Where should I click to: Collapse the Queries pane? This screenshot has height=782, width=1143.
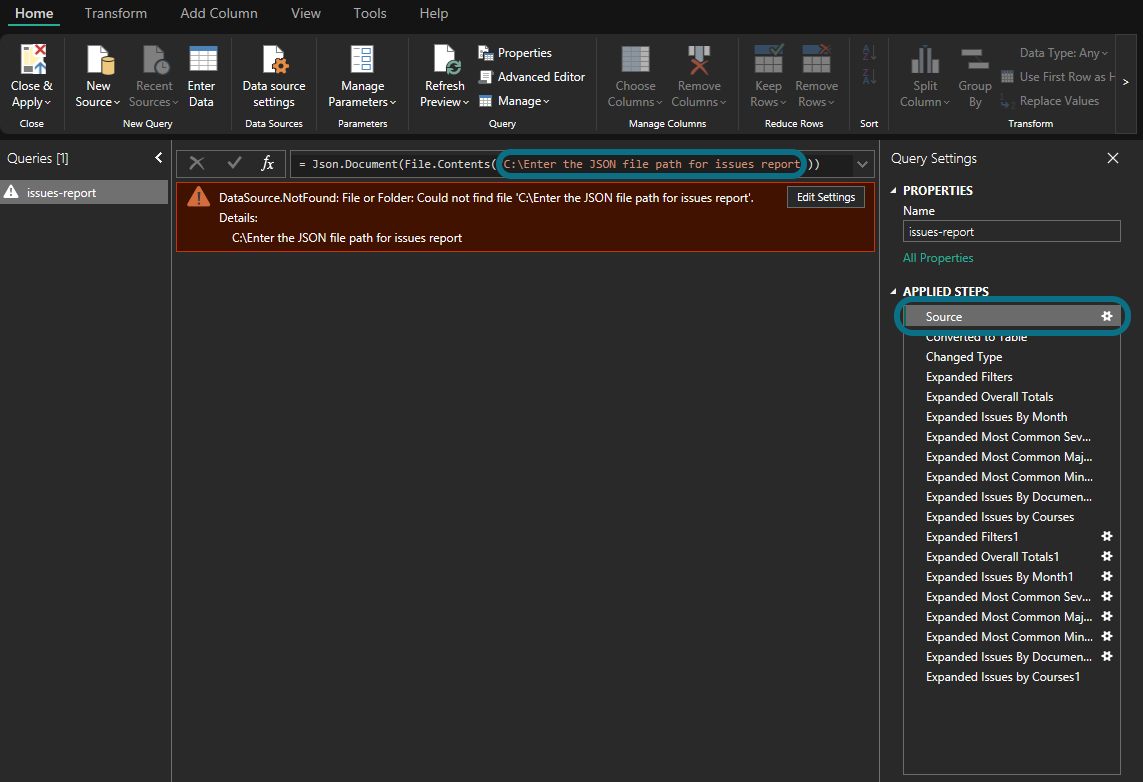[x=158, y=157]
